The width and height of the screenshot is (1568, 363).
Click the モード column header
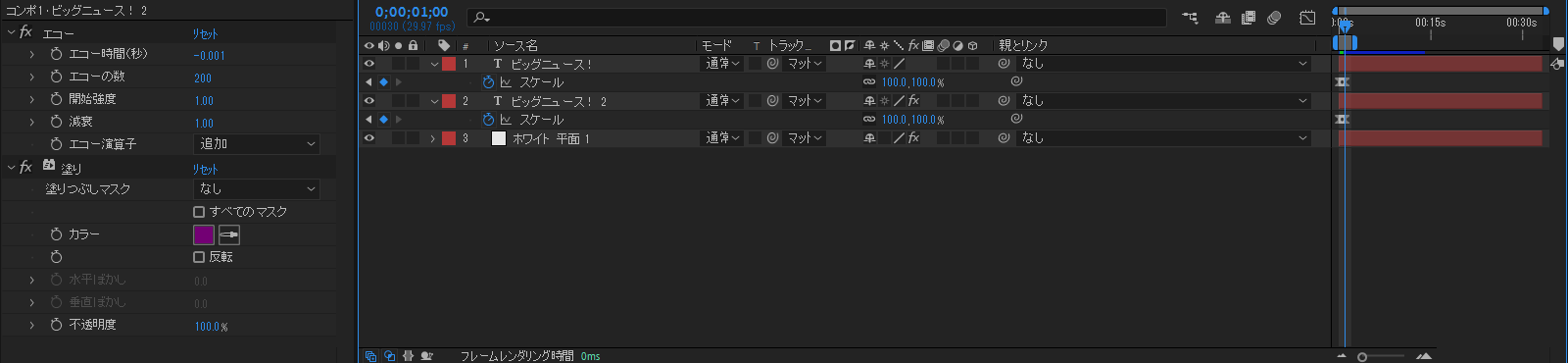[716, 45]
